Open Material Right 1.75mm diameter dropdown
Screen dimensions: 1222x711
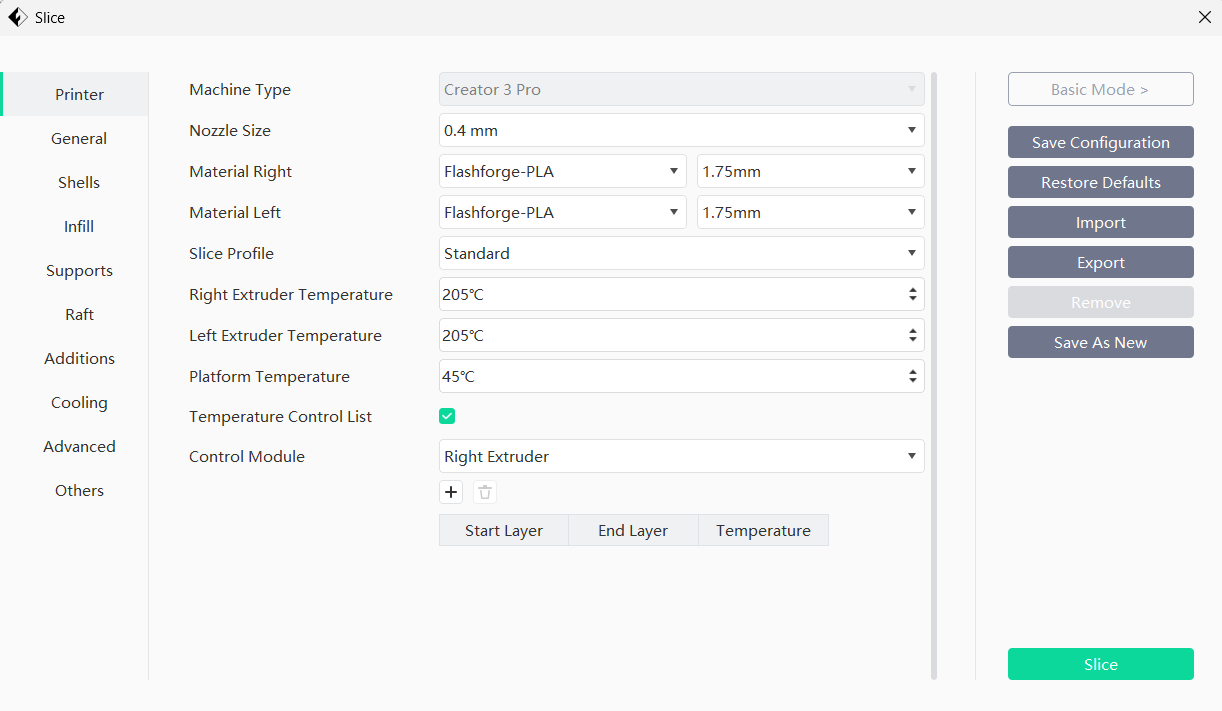tap(811, 171)
